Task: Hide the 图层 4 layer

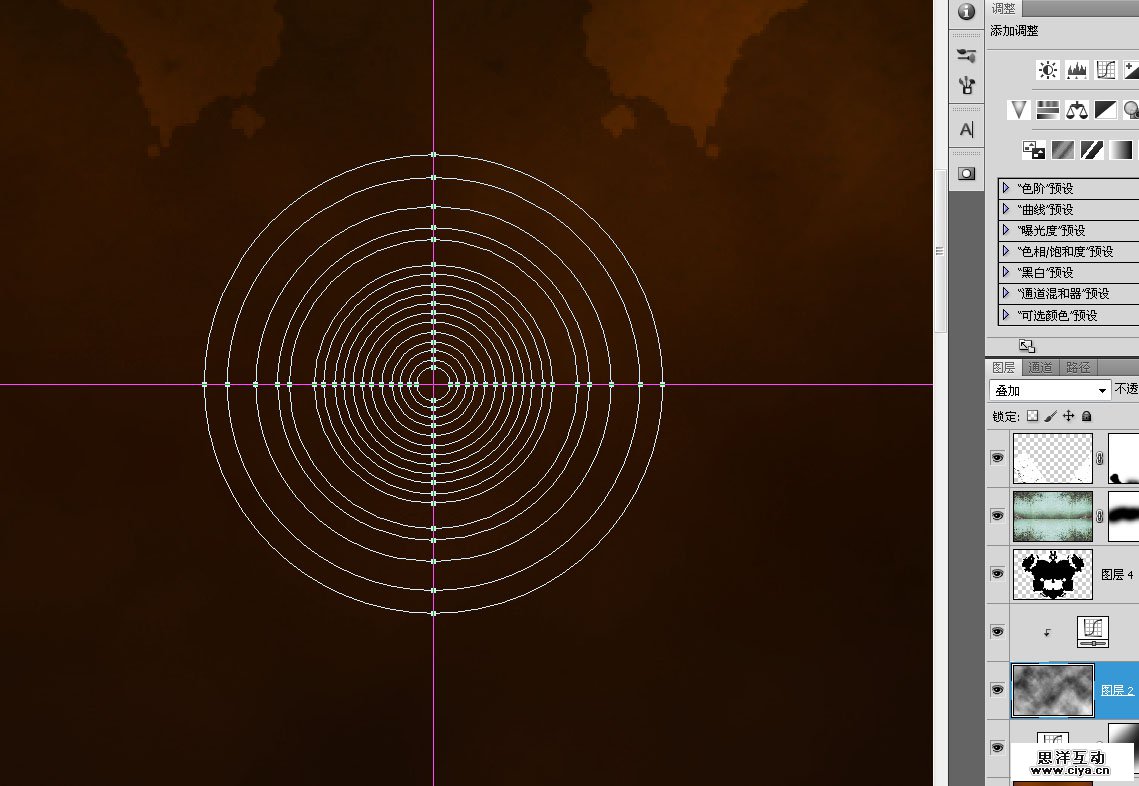Action: click(997, 574)
